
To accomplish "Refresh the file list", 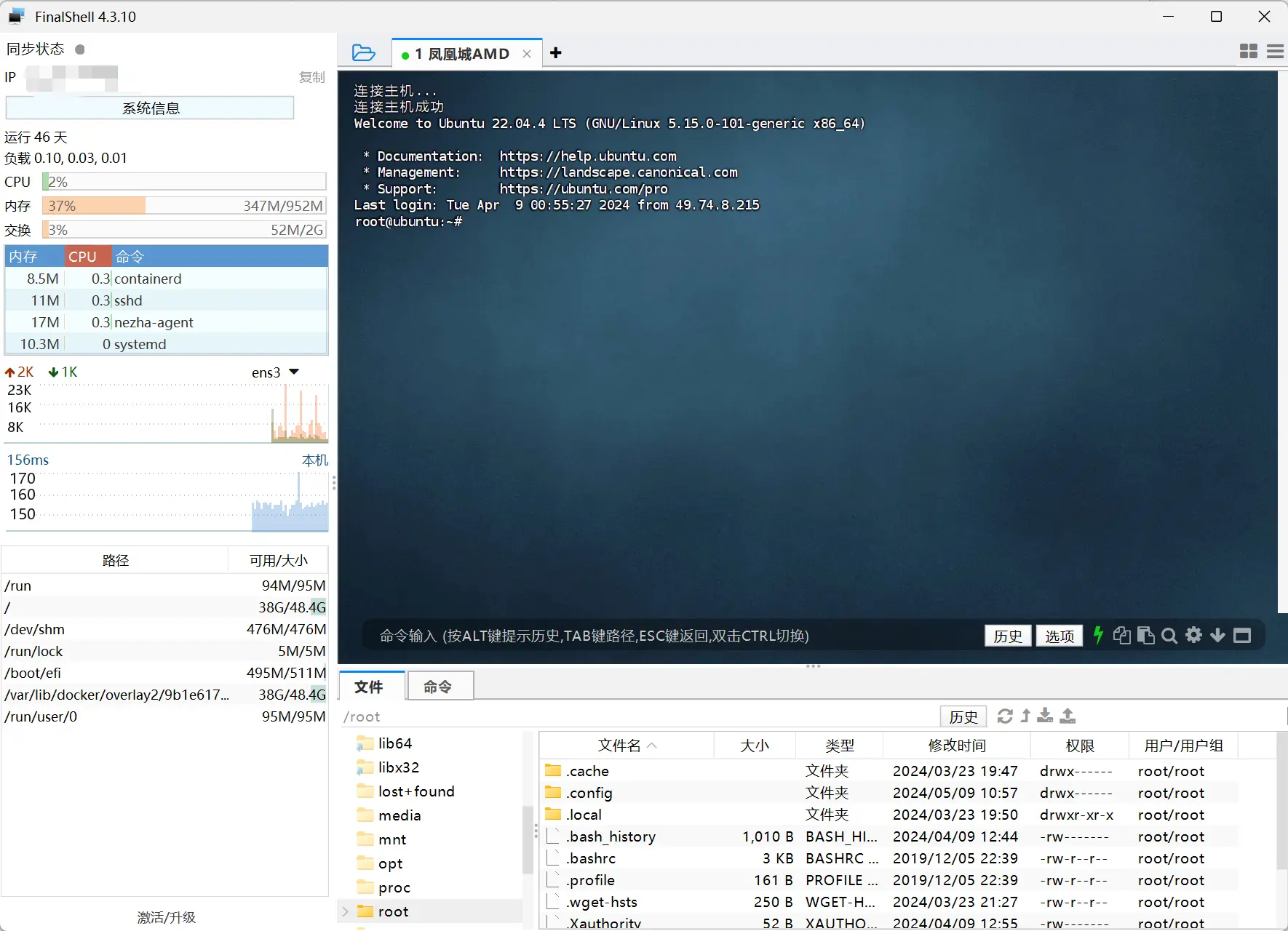I will (1005, 716).
